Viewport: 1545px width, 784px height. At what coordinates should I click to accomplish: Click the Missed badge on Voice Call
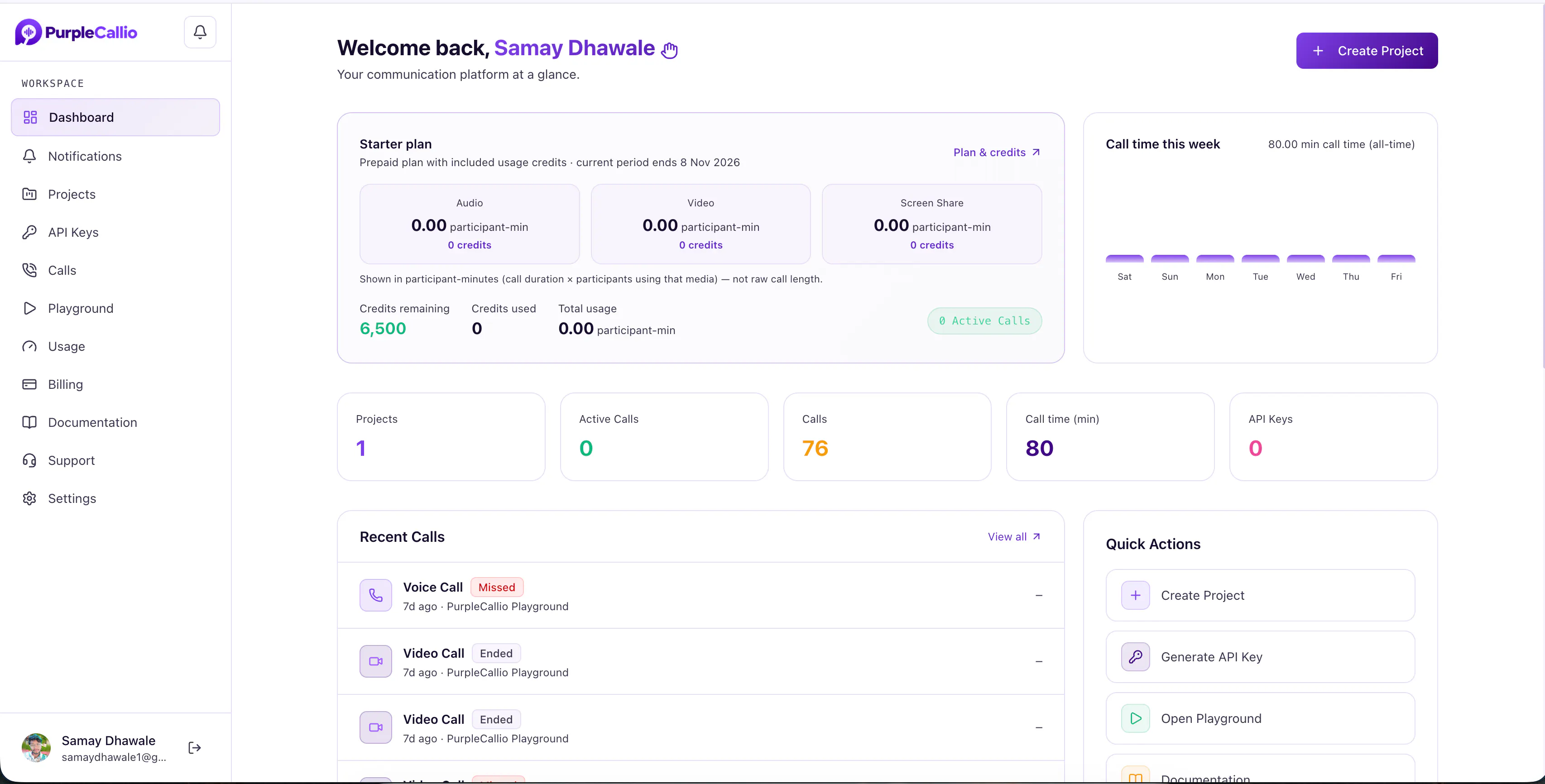tap(497, 588)
